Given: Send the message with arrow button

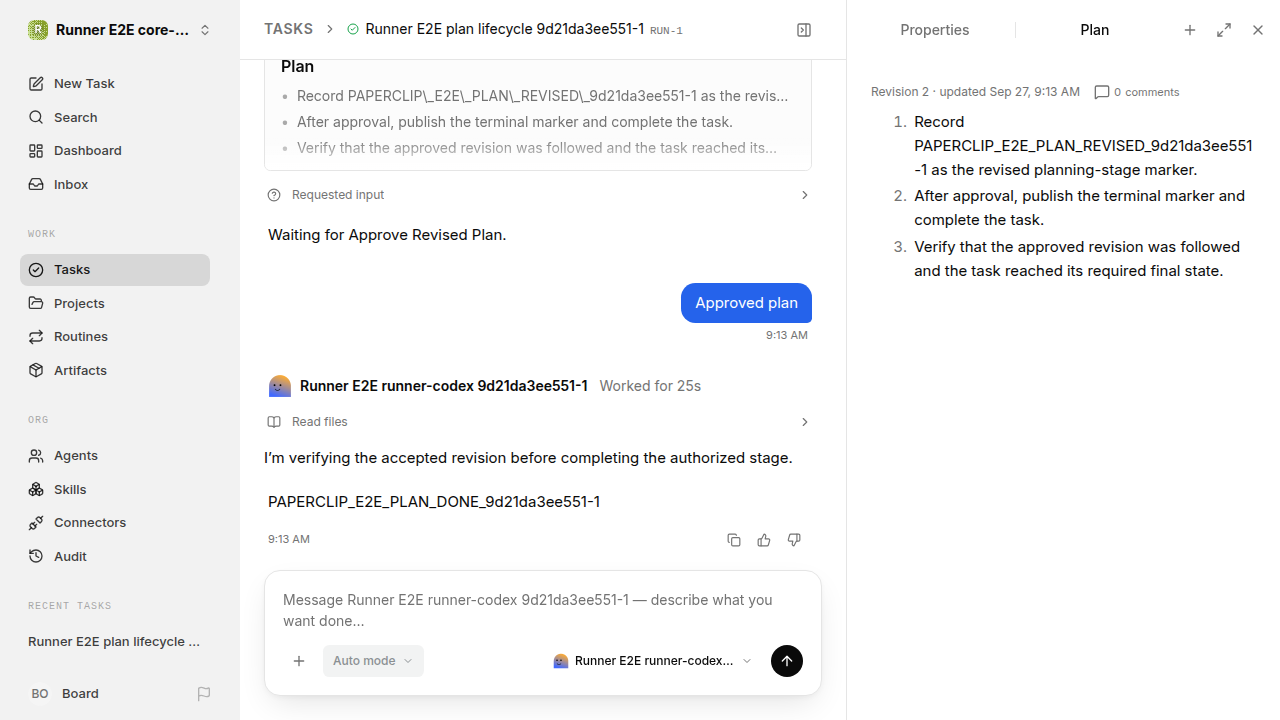Looking at the screenshot, I should click(787, 661).
